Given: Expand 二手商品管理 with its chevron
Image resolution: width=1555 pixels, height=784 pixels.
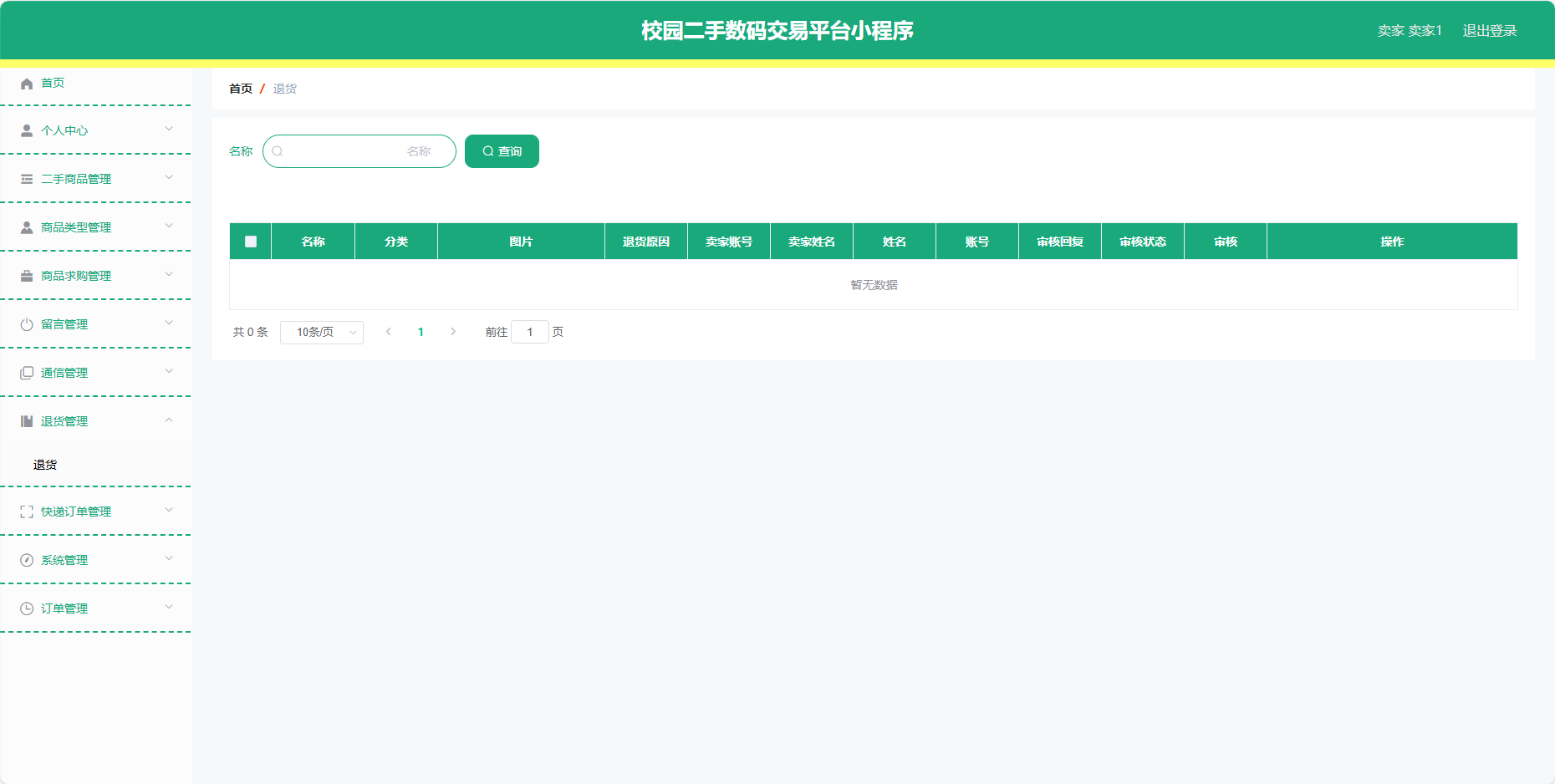Looking at the screenshot, I should point(169,177).
